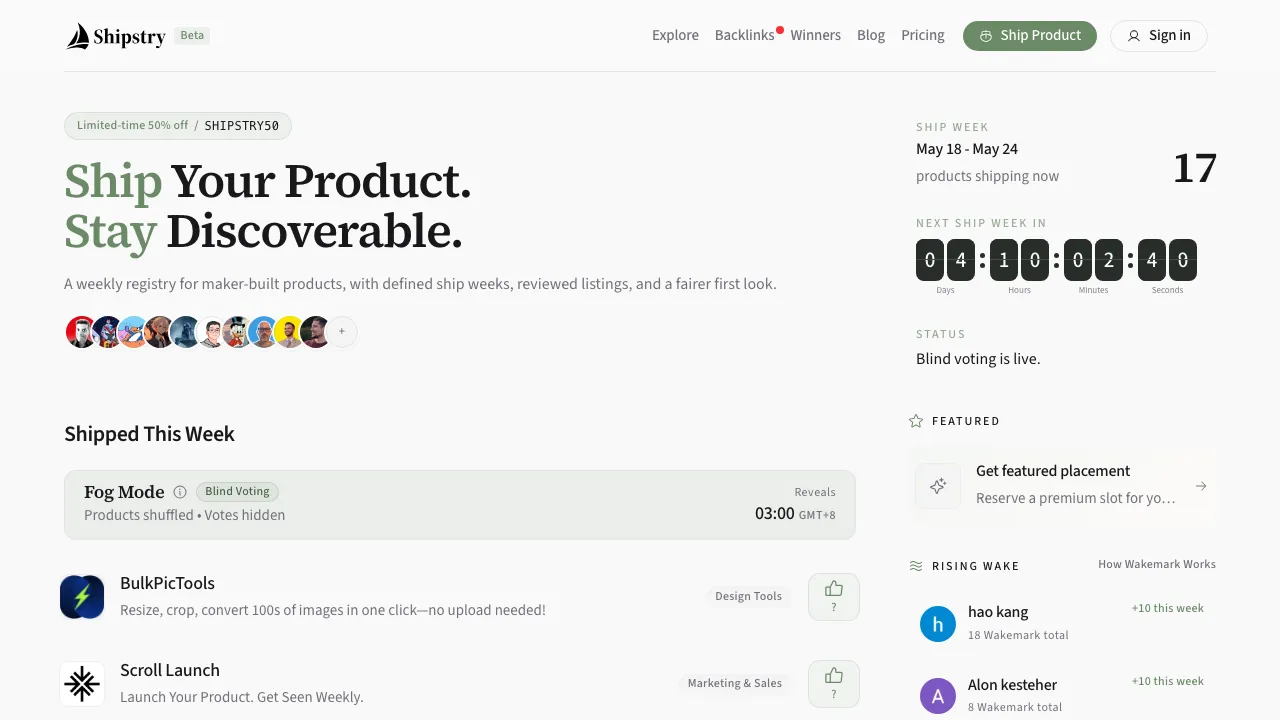This screenshot has height=720, width=1280.
Task: Click the Rising Wake waves icon
Action: click(x=916, y=566)
